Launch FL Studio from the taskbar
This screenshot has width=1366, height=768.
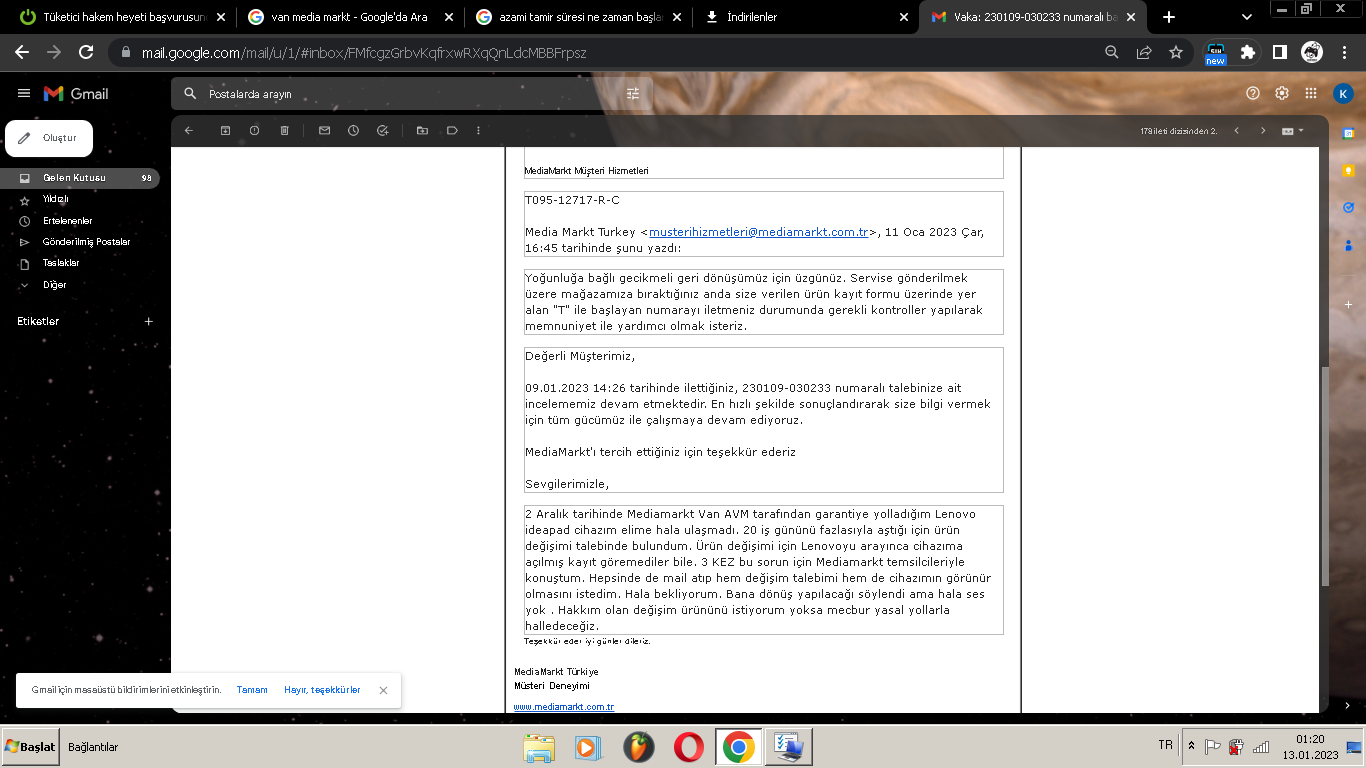(x=637, y=748)
